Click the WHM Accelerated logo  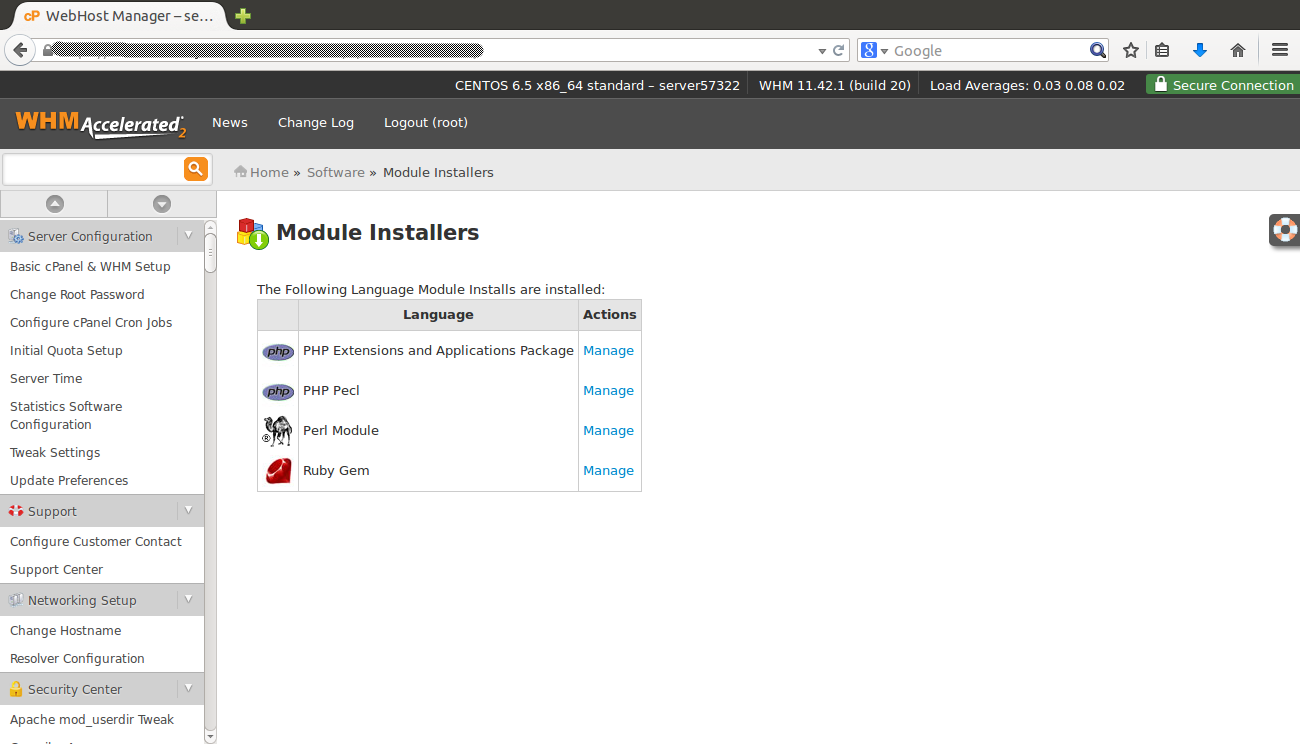(x=100, y=123)
